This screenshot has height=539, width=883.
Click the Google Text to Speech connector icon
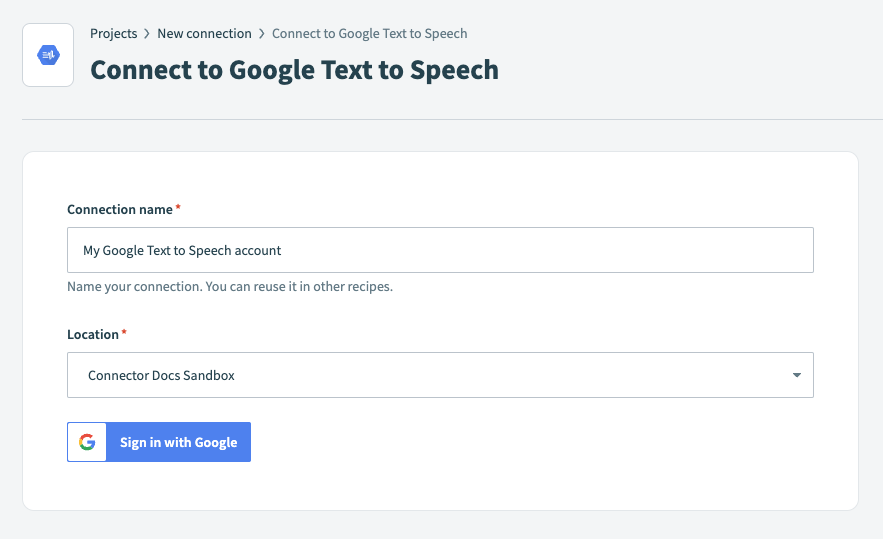(48, 55)
